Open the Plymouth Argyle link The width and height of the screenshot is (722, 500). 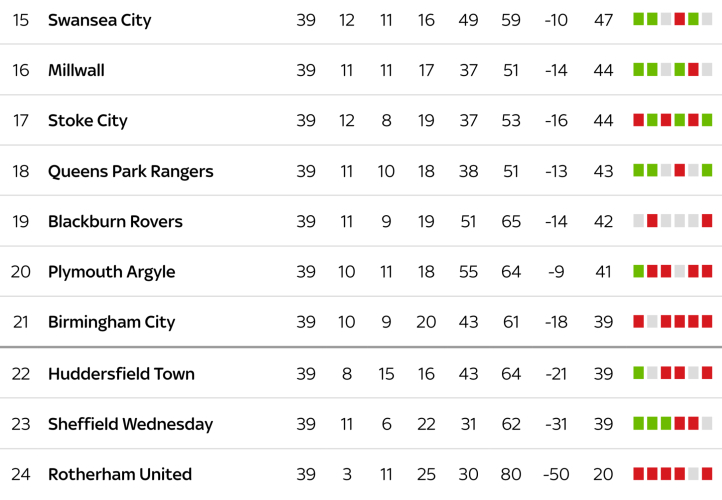(111, 272)
